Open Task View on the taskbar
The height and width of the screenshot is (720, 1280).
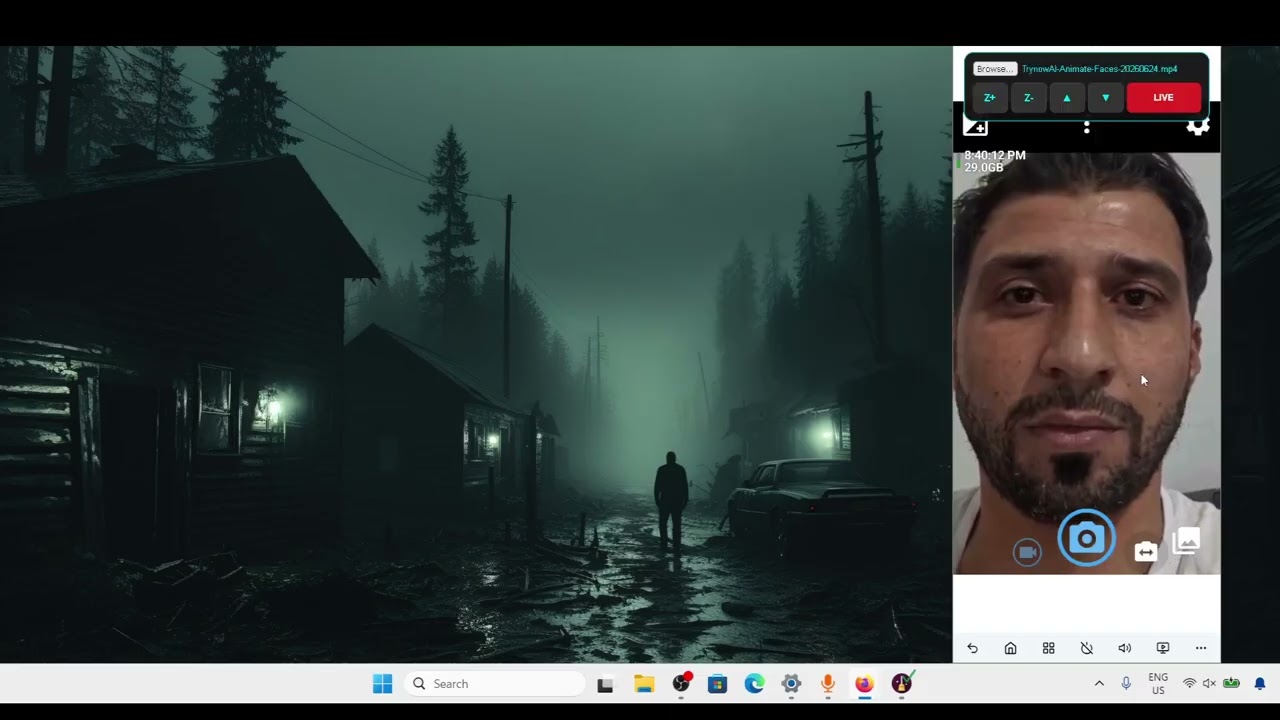coord(605,684)
